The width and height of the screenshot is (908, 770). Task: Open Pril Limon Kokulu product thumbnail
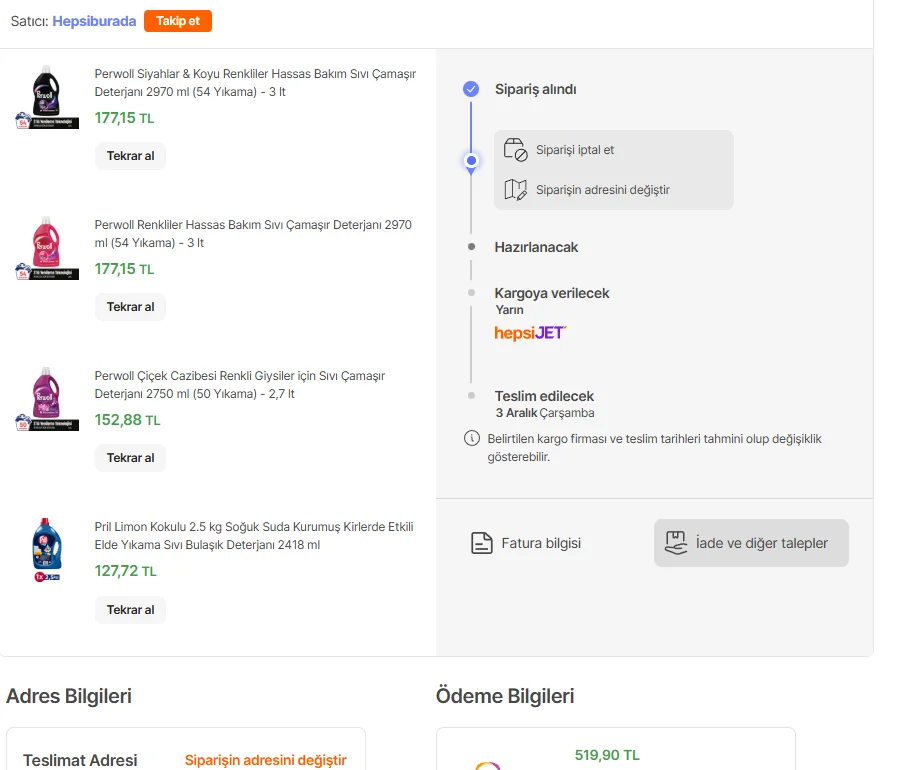[x=47, y=549]
